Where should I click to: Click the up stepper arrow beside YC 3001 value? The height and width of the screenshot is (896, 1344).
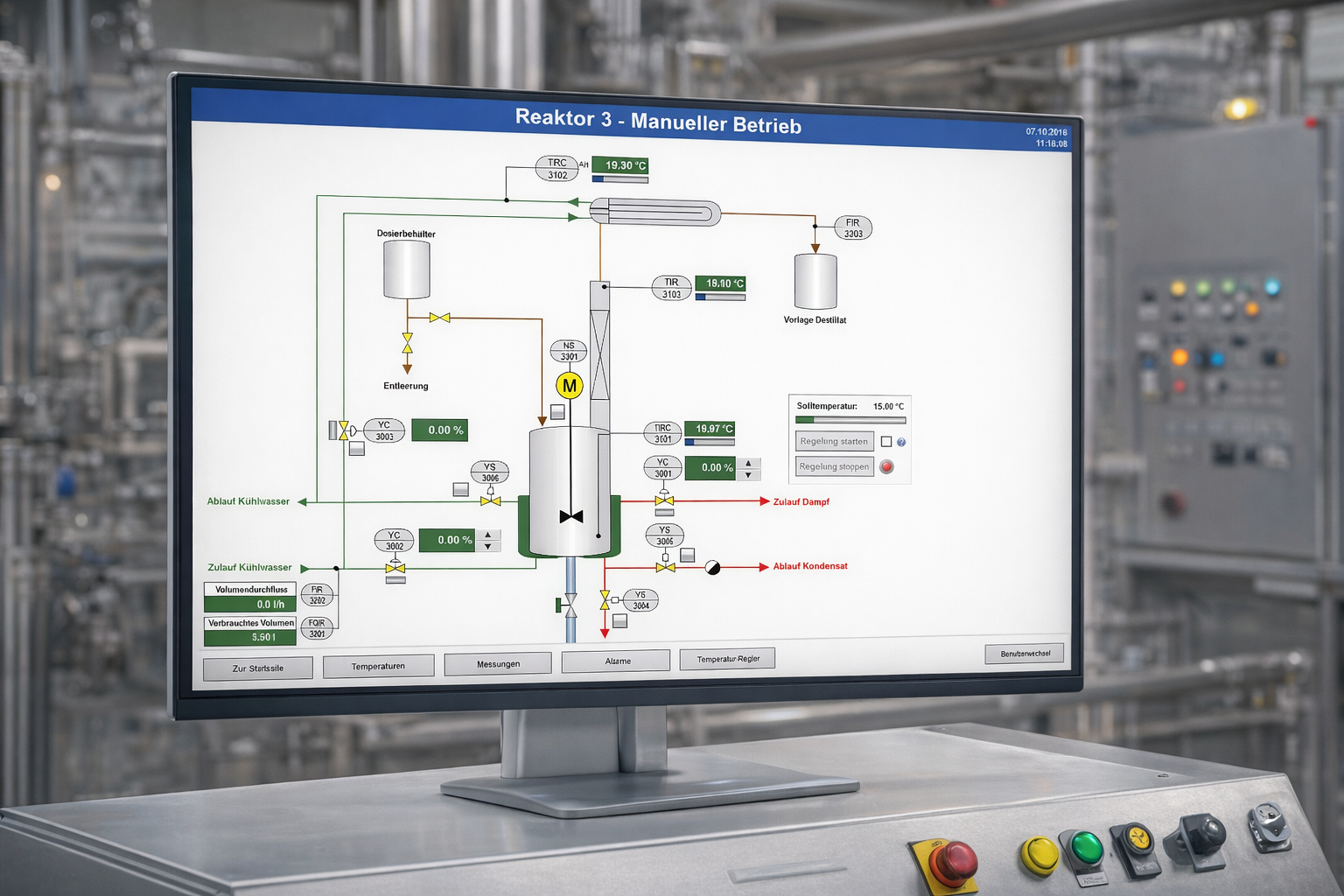point(748,462)
